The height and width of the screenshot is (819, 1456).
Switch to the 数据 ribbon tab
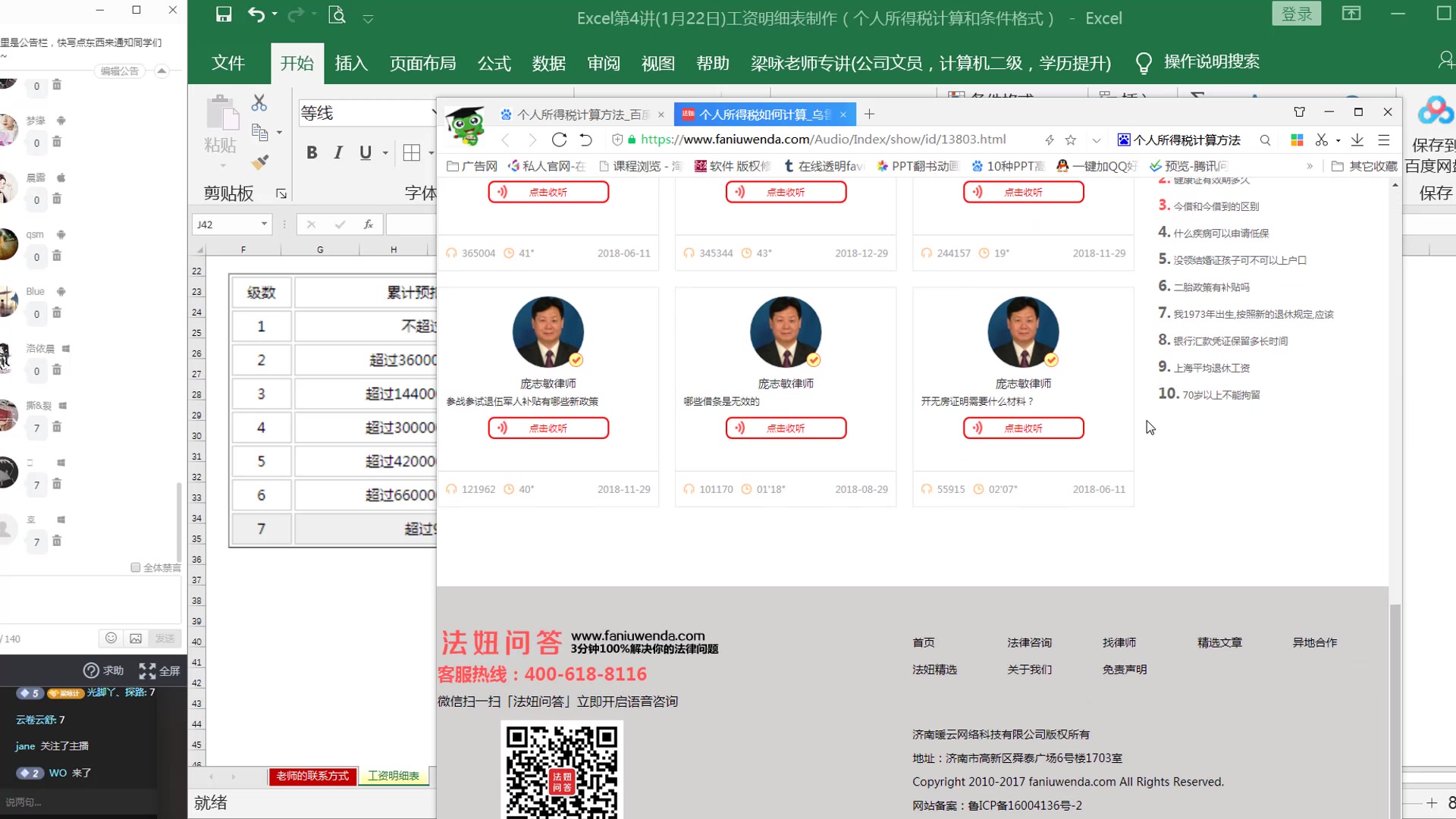point(548,63)
